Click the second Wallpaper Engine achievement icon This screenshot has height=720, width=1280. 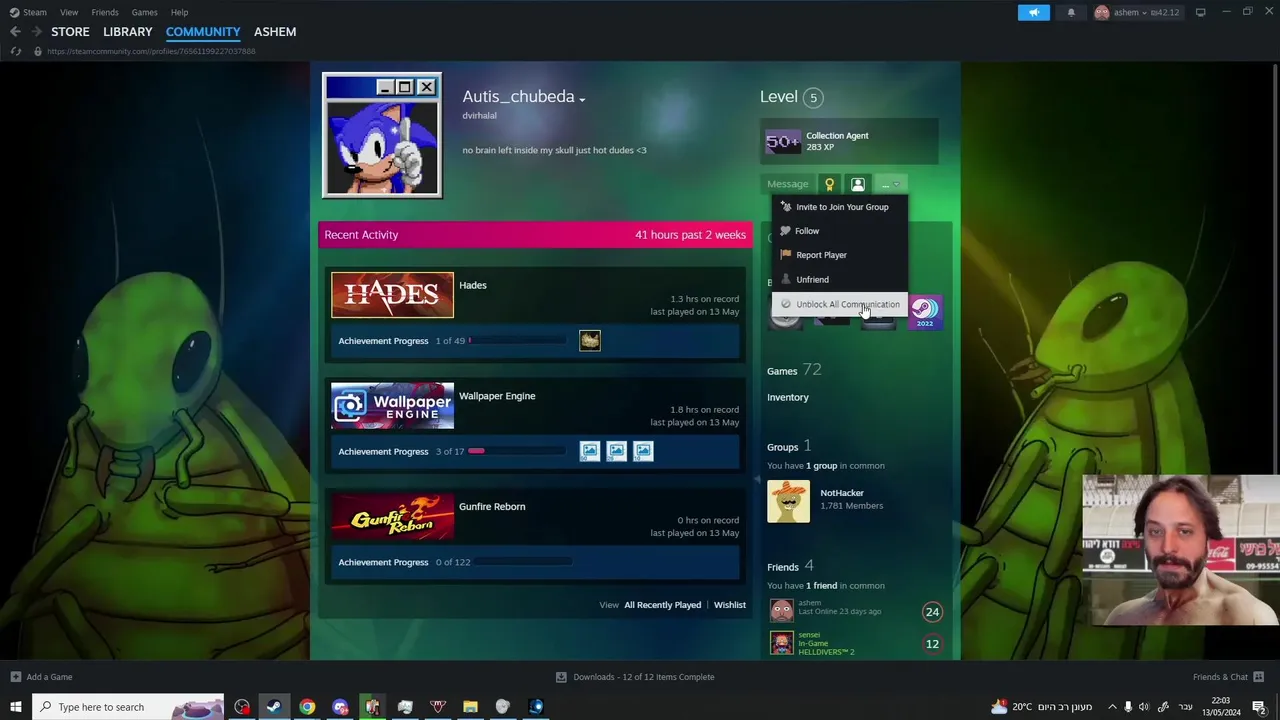(x=617, y=451)
